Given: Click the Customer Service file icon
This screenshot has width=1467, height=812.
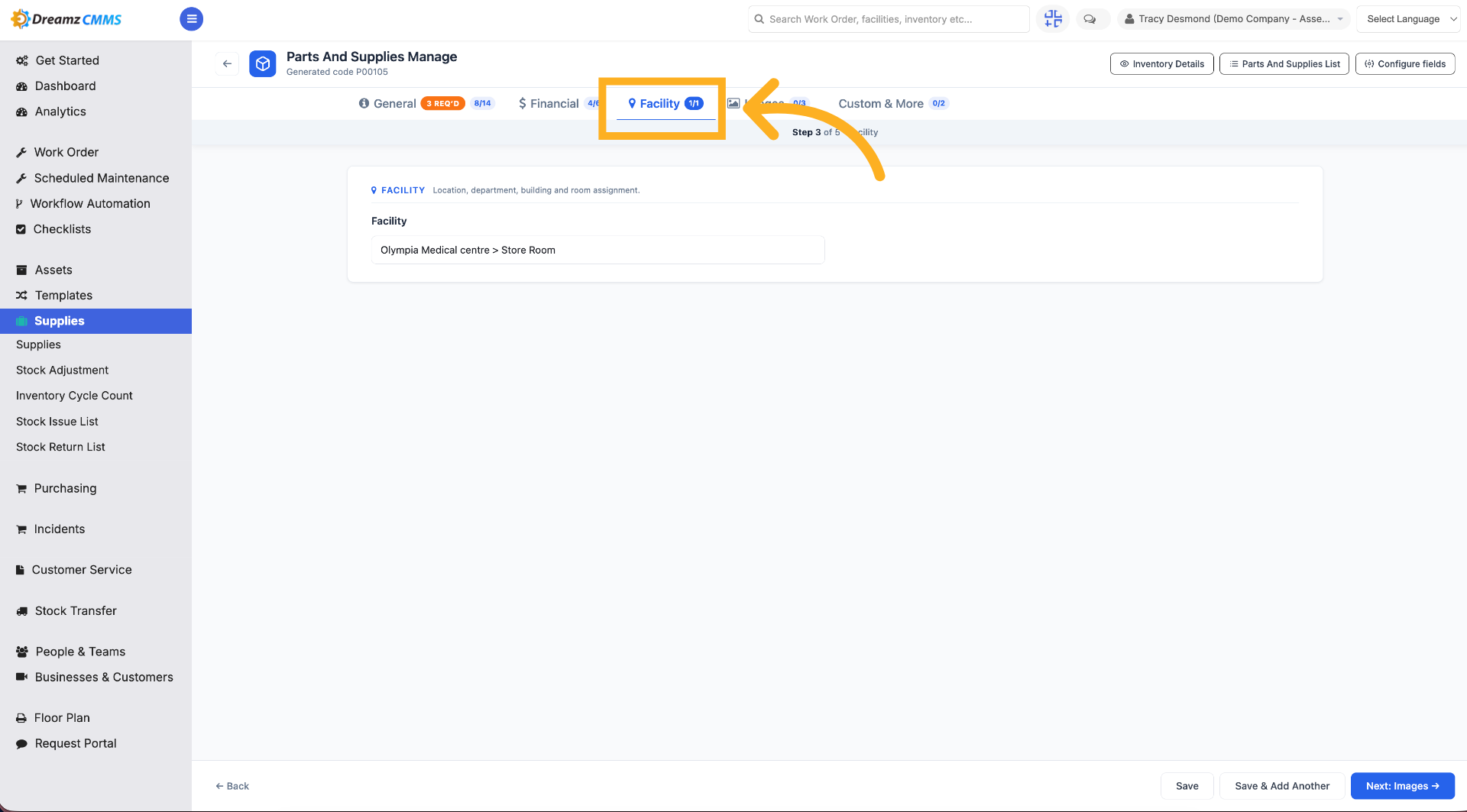Looking at the screenshot, I should click(21, 570).
